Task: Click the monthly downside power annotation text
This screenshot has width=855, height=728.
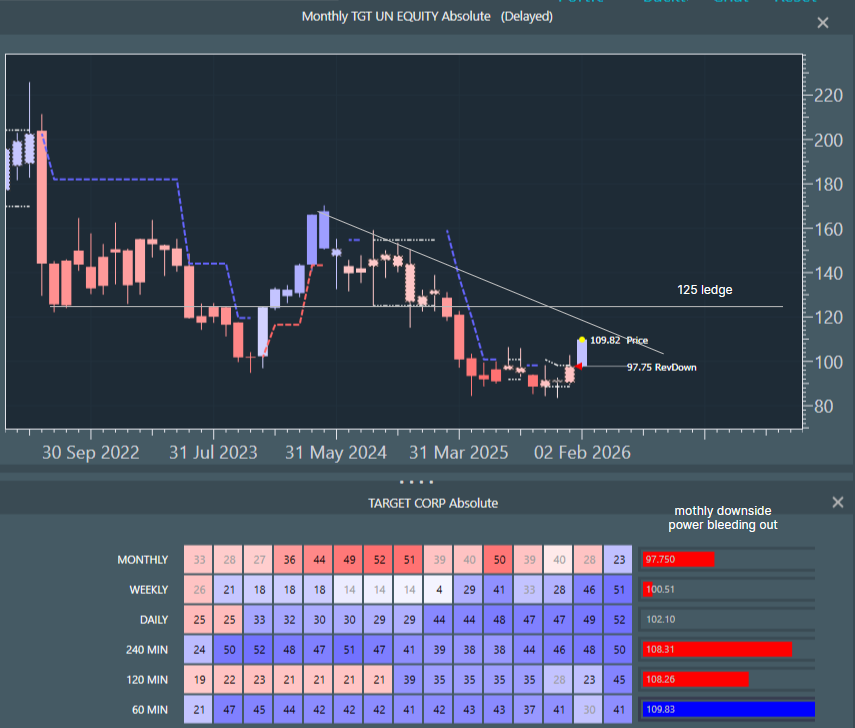Action: 722,517
